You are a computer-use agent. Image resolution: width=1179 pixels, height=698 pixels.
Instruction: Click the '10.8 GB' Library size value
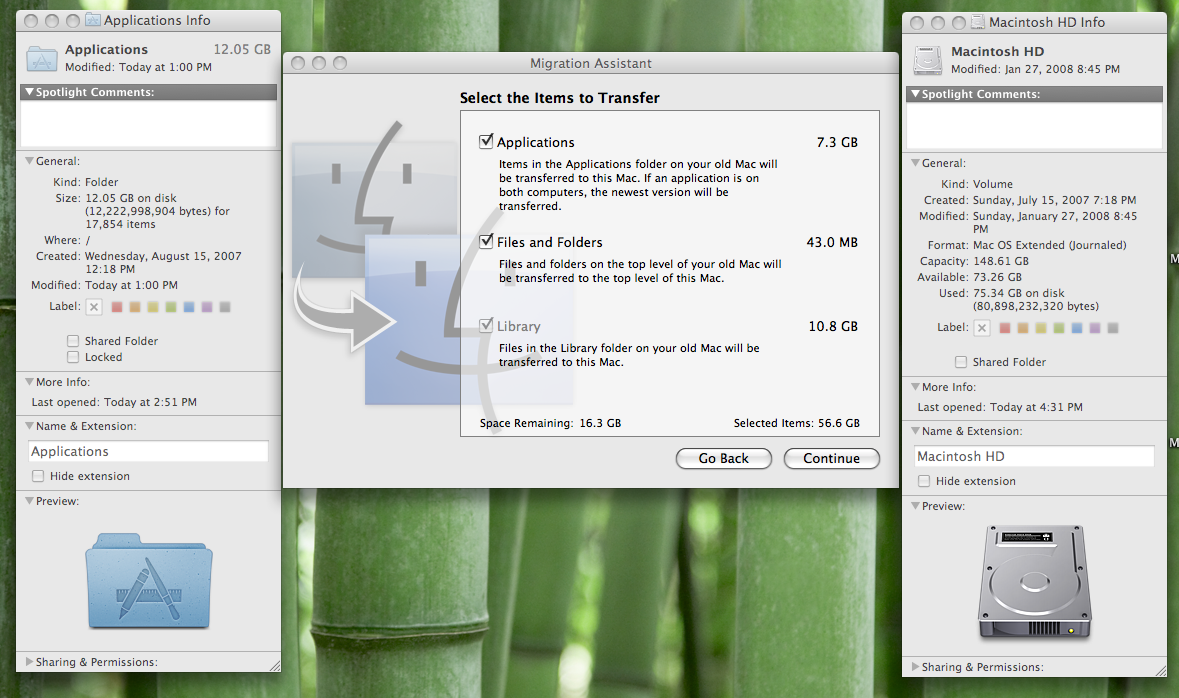pyautogui.click(x=833, y=326)
